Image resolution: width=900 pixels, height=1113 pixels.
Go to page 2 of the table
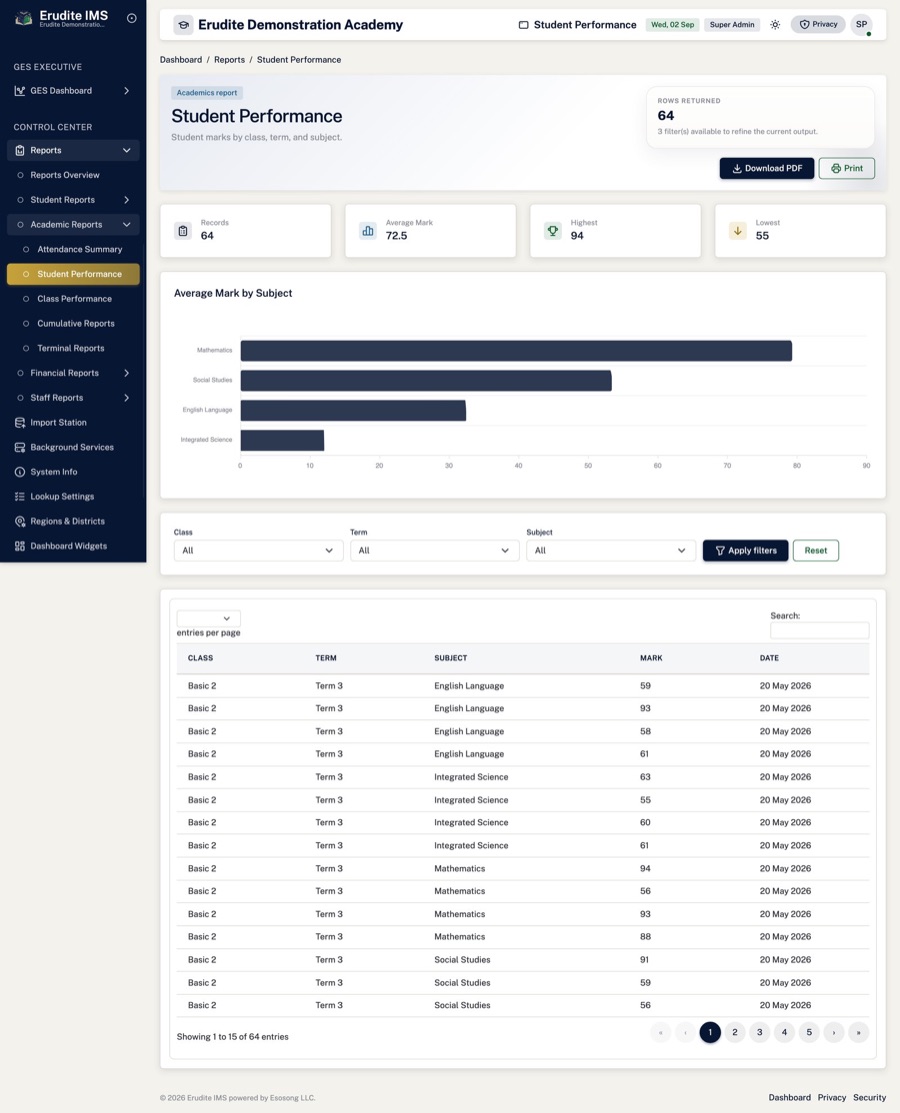[735, 1032]
